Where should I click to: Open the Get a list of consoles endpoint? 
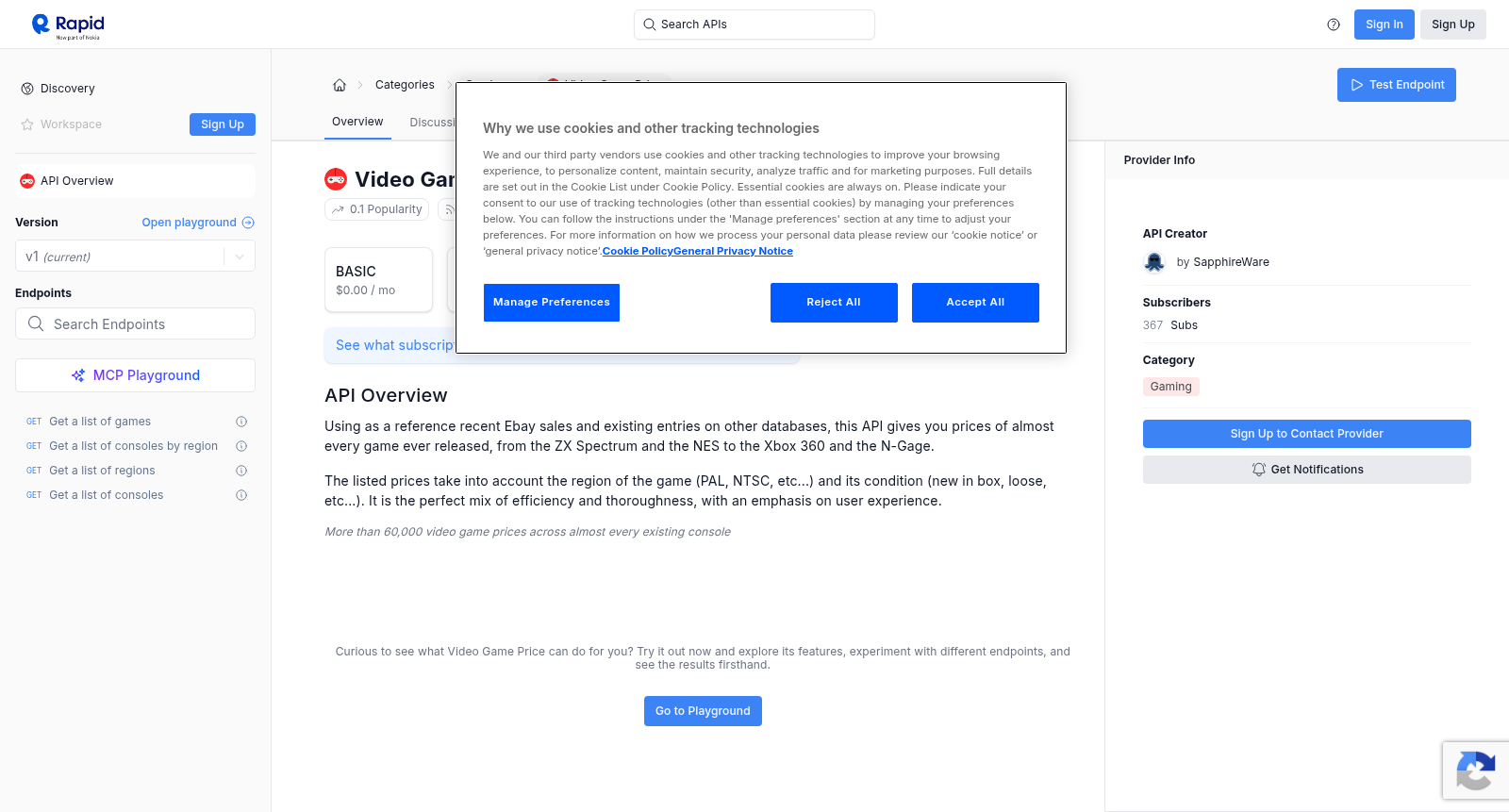click(106, 495)
